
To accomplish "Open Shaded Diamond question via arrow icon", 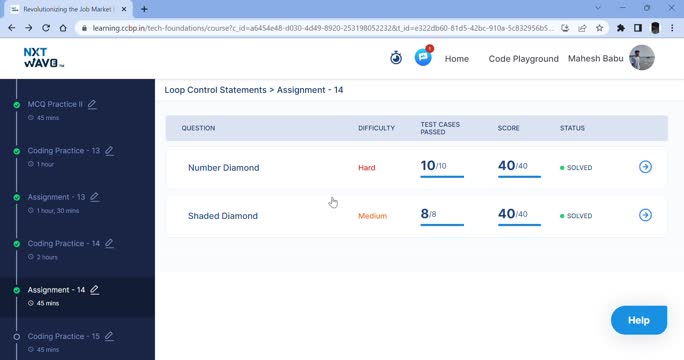I will point(645,215).
